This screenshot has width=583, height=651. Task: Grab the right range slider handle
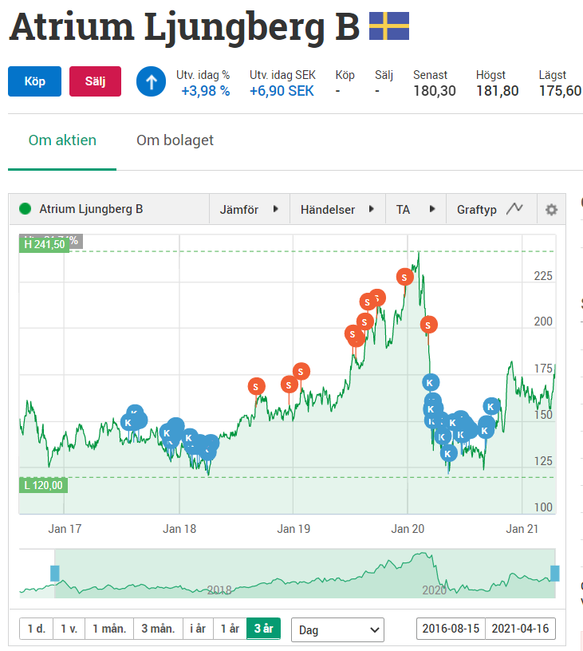coord(555,573)
